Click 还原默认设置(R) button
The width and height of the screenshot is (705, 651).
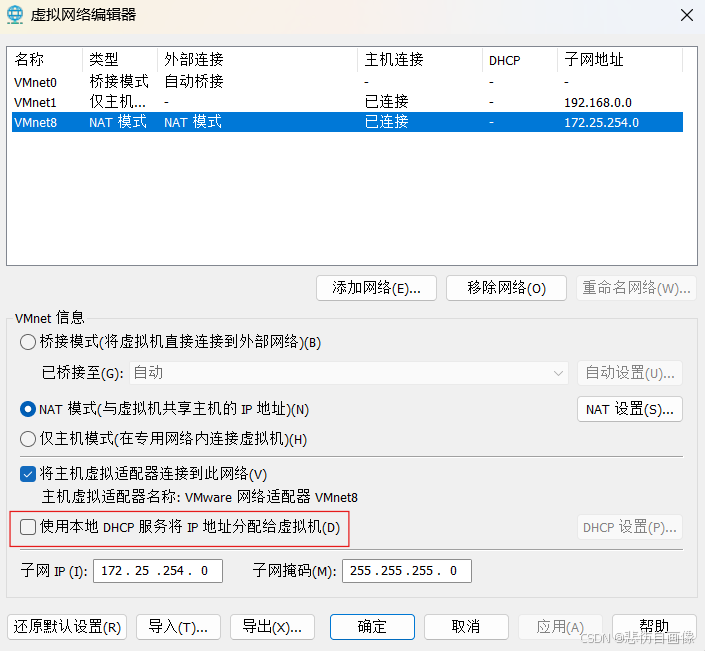pos(67,627)
